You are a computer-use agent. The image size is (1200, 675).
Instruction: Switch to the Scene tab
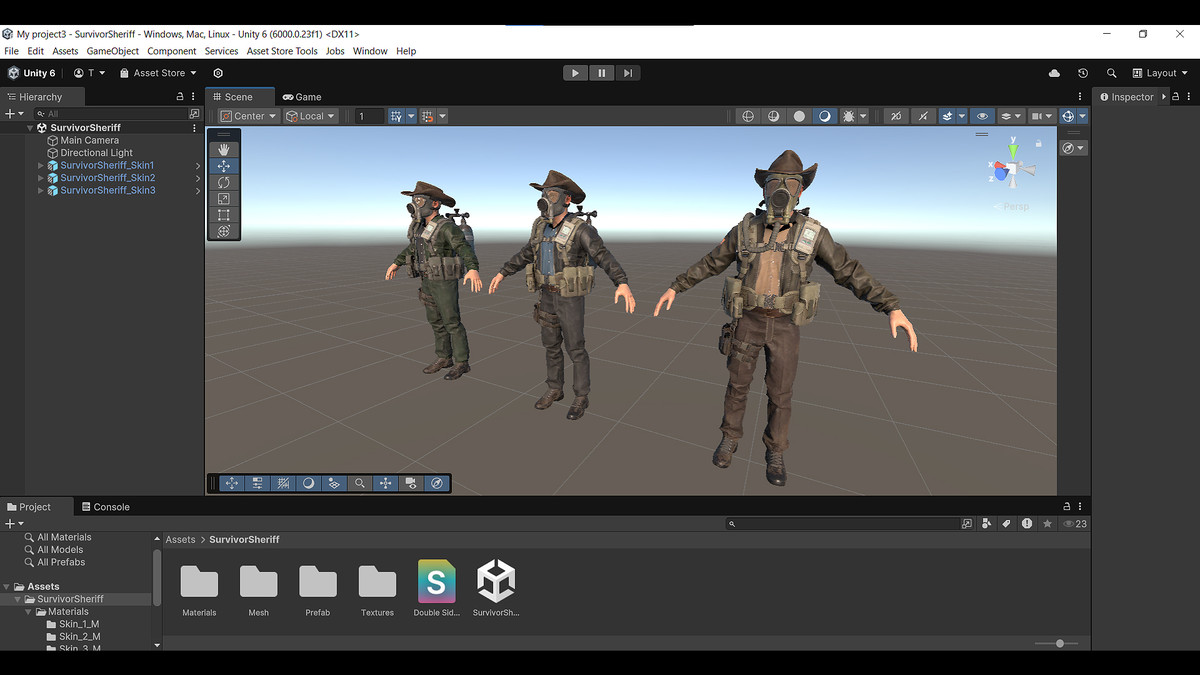240,97
